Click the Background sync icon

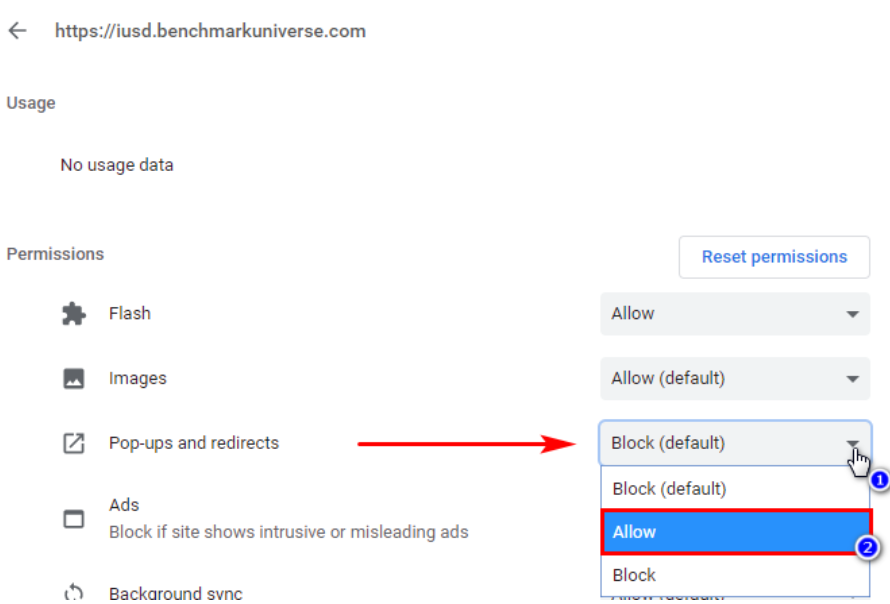(74, 593)
